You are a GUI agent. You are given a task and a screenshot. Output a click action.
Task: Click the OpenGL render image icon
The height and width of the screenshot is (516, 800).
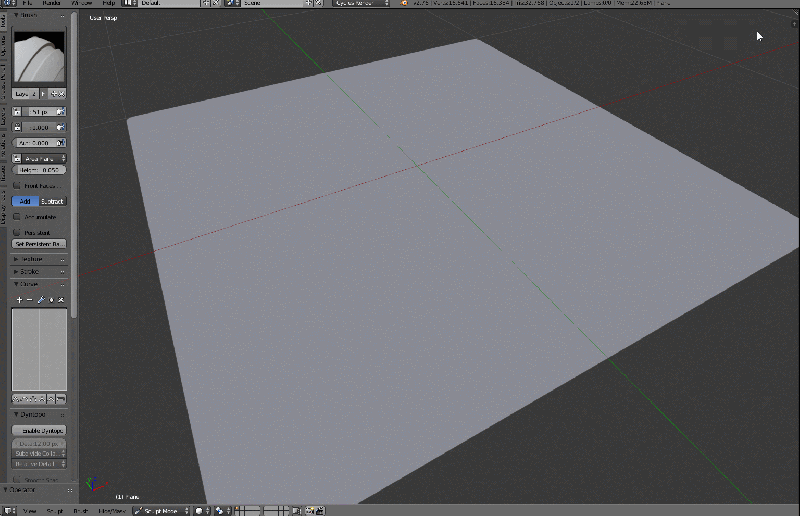[310, 511]
